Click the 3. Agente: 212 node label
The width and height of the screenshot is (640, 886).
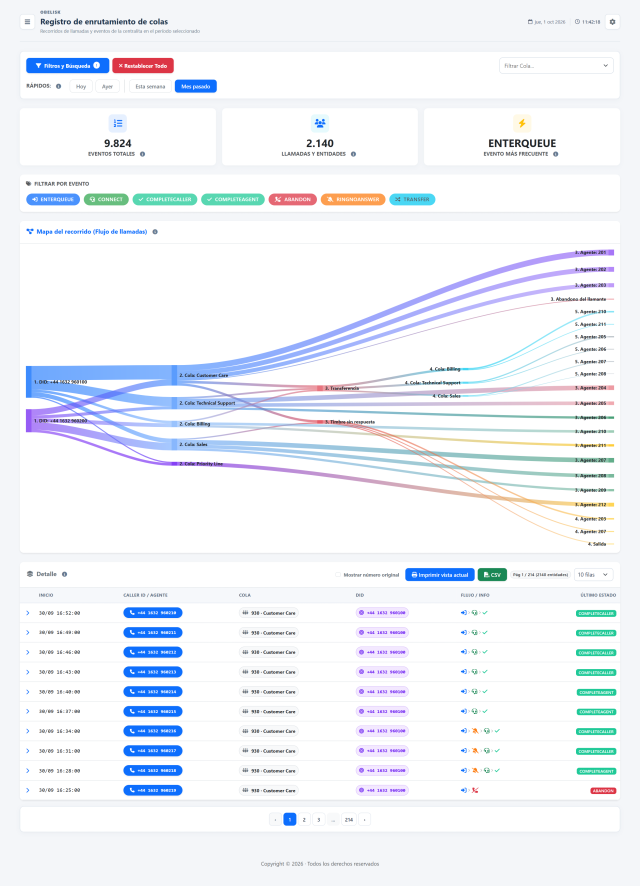(x=590, y=505)
